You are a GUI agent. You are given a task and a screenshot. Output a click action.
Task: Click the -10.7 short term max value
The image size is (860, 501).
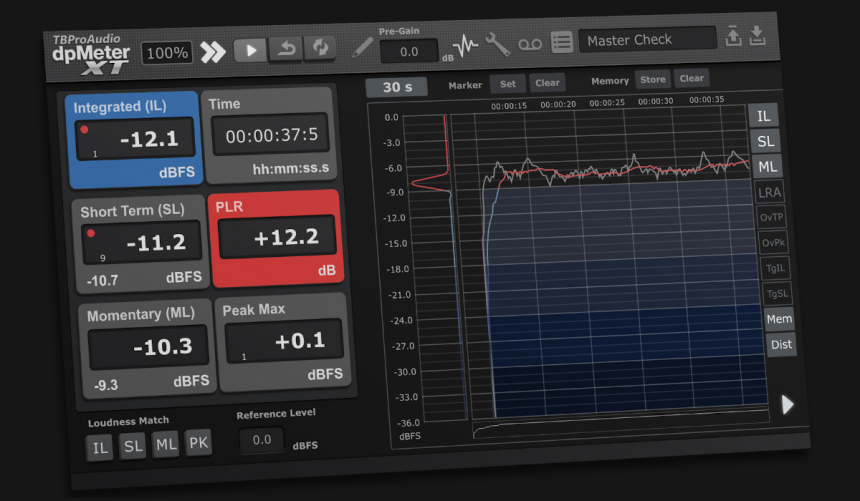click(103, 280)
